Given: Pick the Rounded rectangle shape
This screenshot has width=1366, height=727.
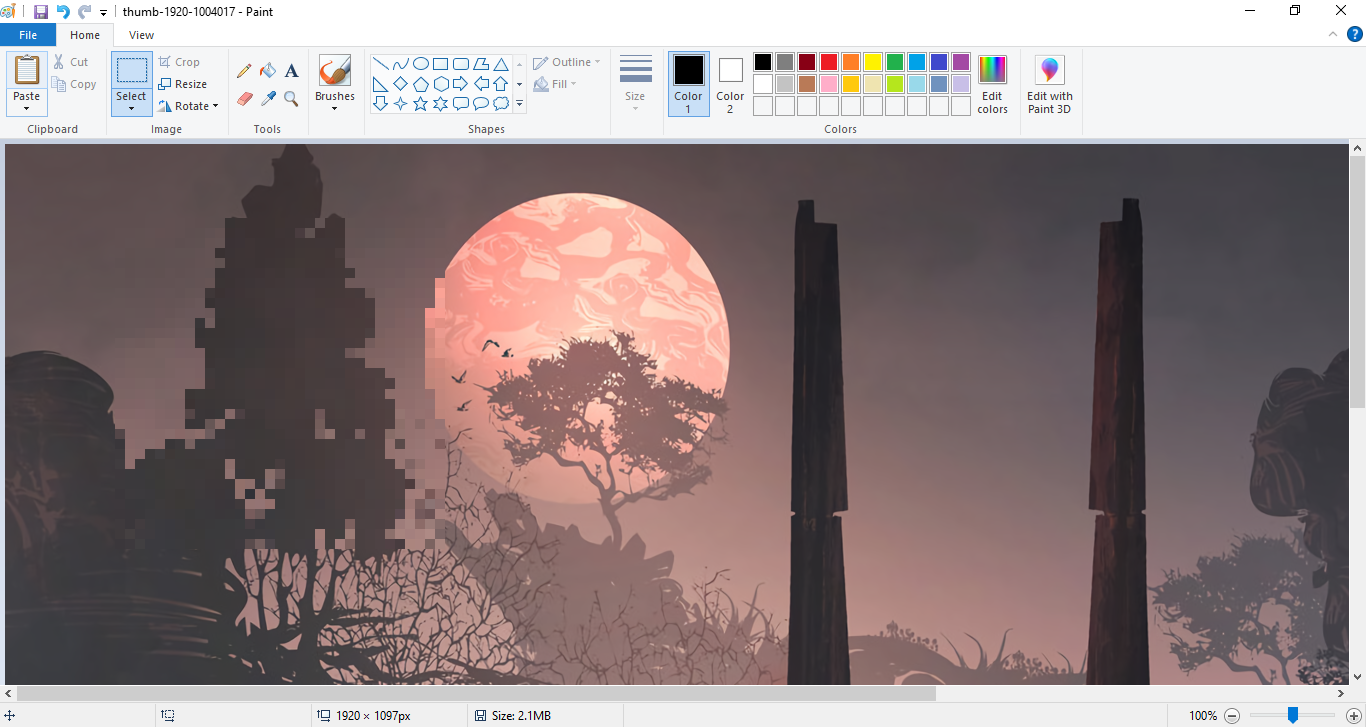Looking at the screenshot, I should point(461,64).
